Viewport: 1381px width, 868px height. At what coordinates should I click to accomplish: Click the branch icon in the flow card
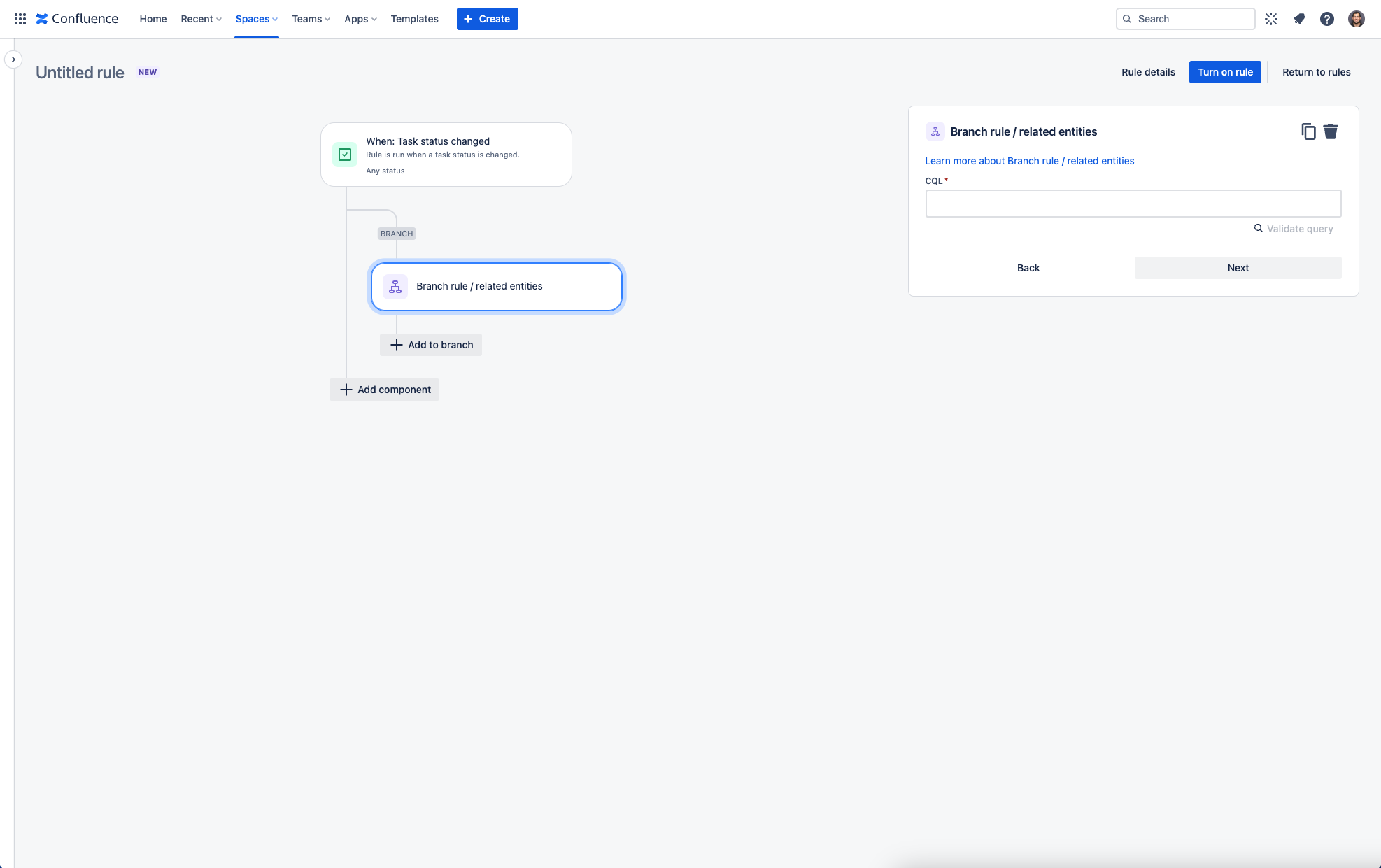coord(395,287)
